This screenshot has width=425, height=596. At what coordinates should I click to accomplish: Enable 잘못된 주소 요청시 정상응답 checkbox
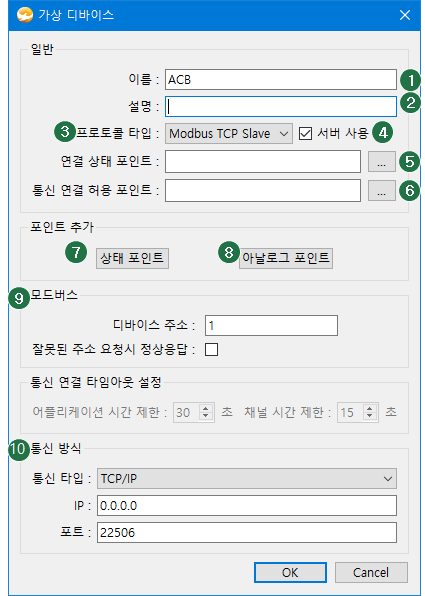pyautogui.click(x=211, y=349)
